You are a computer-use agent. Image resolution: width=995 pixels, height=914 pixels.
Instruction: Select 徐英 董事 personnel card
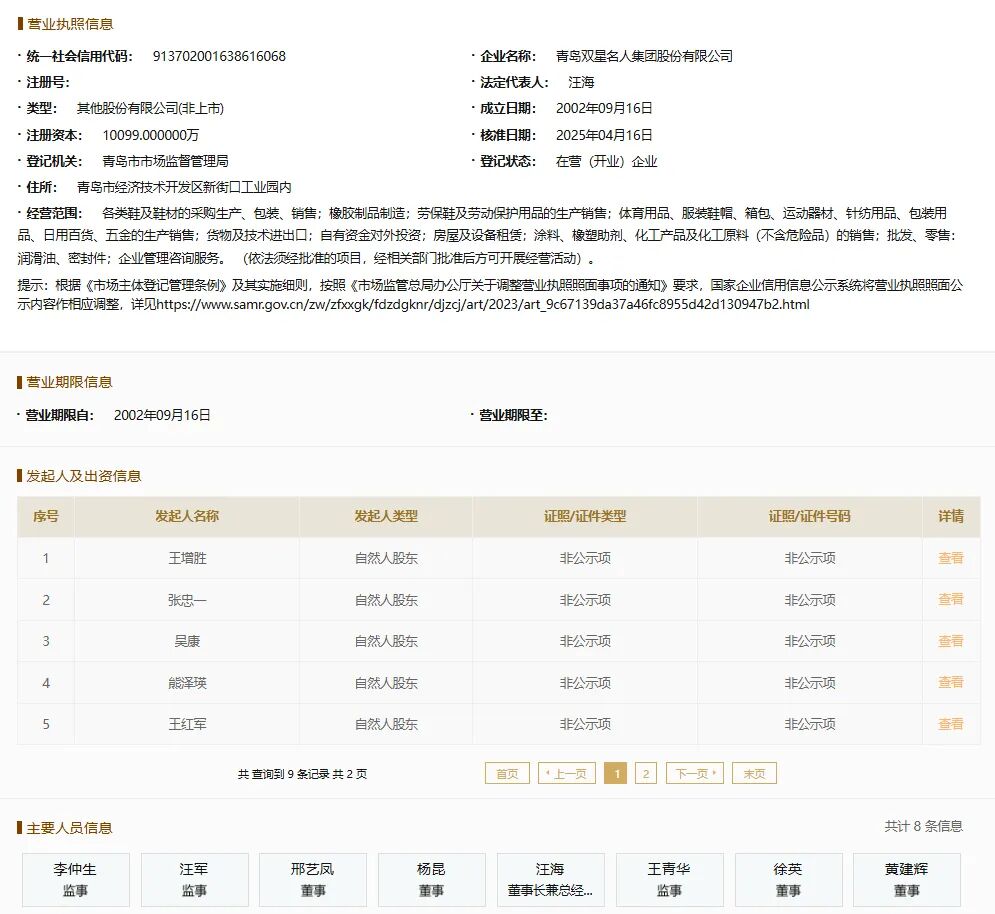789,879
